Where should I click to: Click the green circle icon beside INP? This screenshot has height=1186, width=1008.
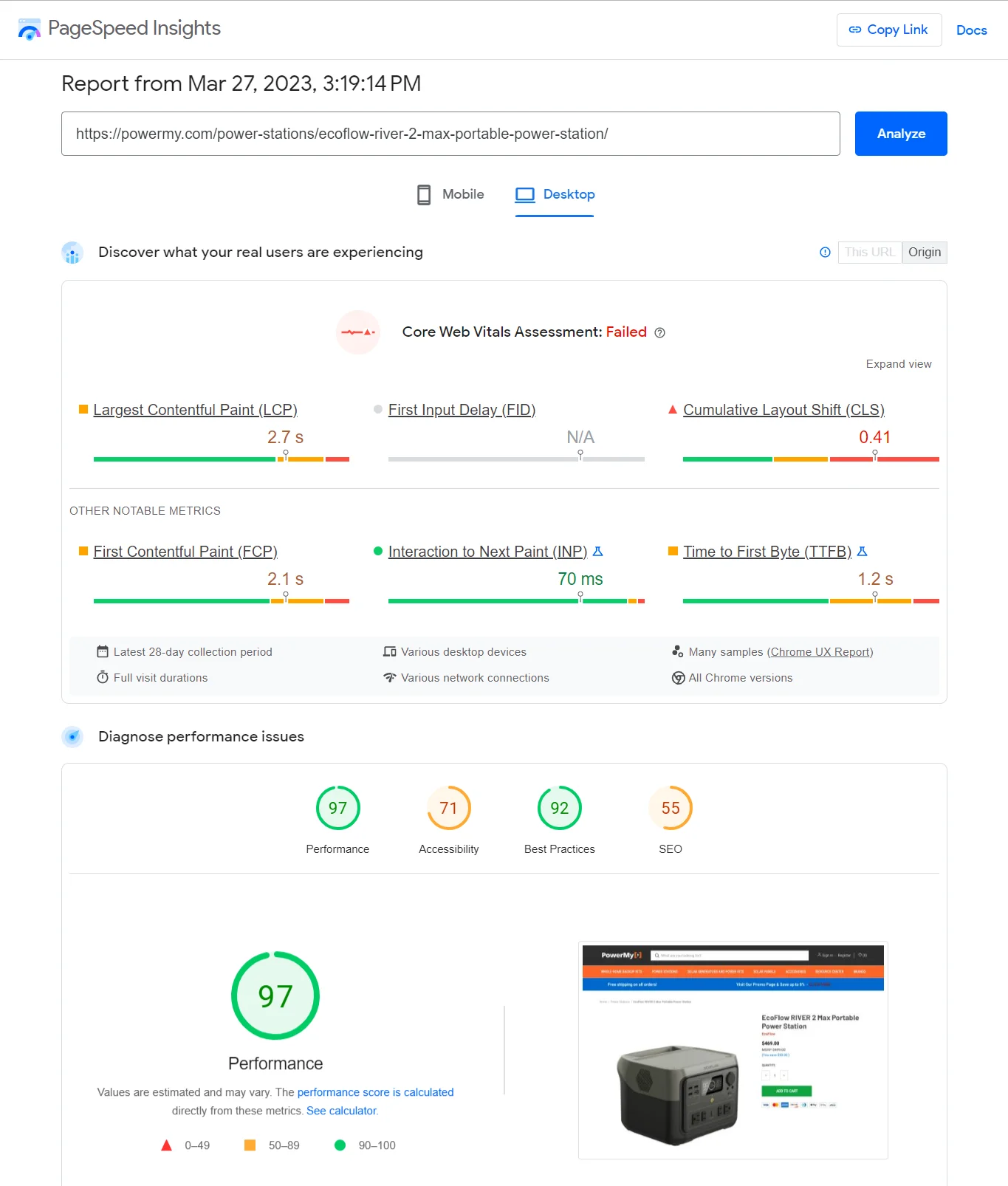(x=378, y=551)
